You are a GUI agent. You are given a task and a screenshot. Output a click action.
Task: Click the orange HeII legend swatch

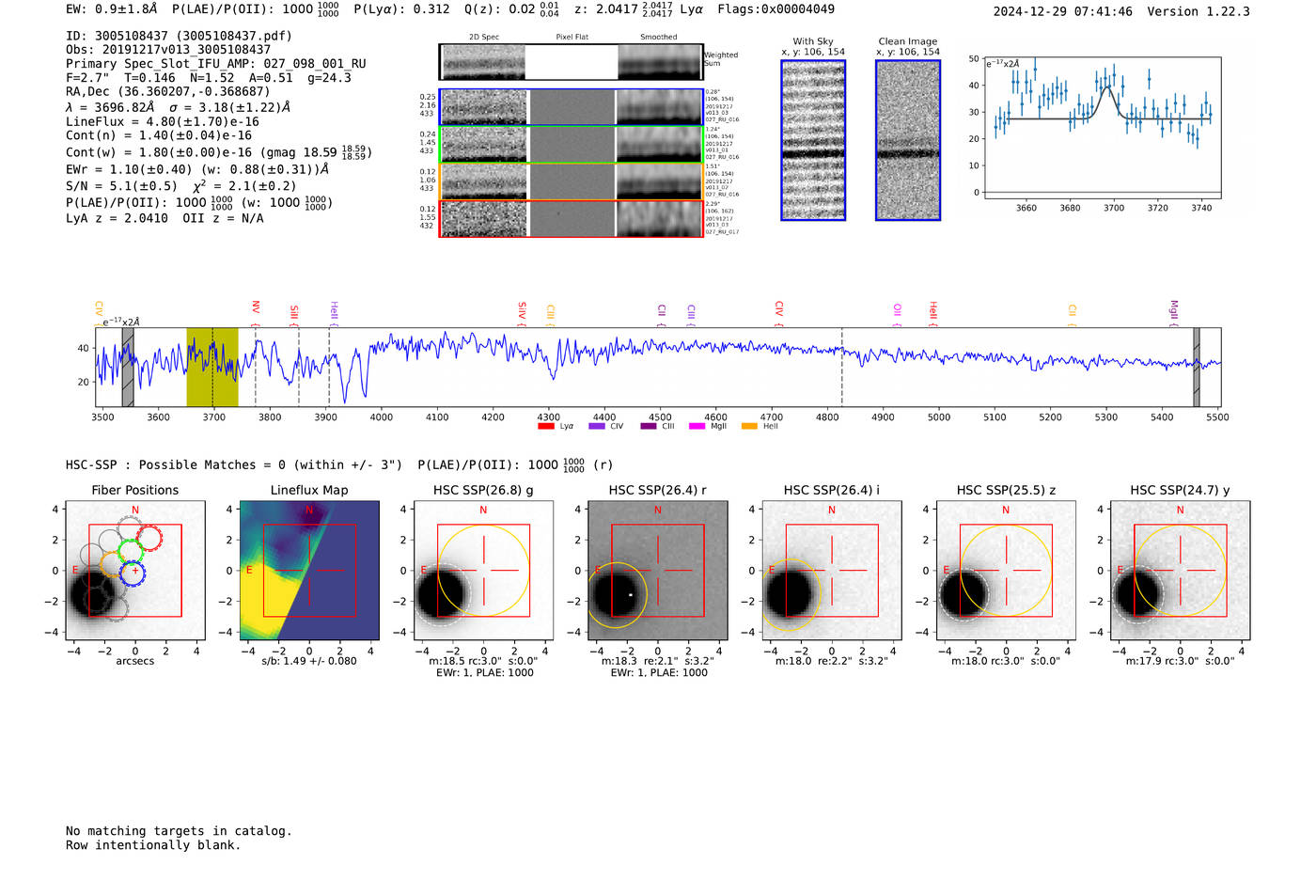(749, 427)
